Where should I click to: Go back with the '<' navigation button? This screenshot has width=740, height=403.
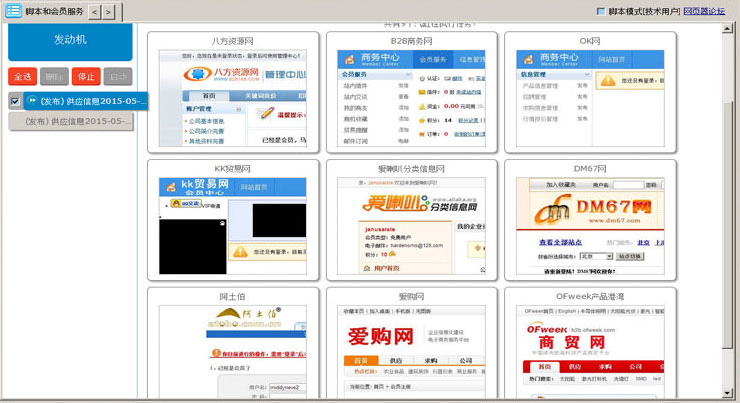(95, 12)
